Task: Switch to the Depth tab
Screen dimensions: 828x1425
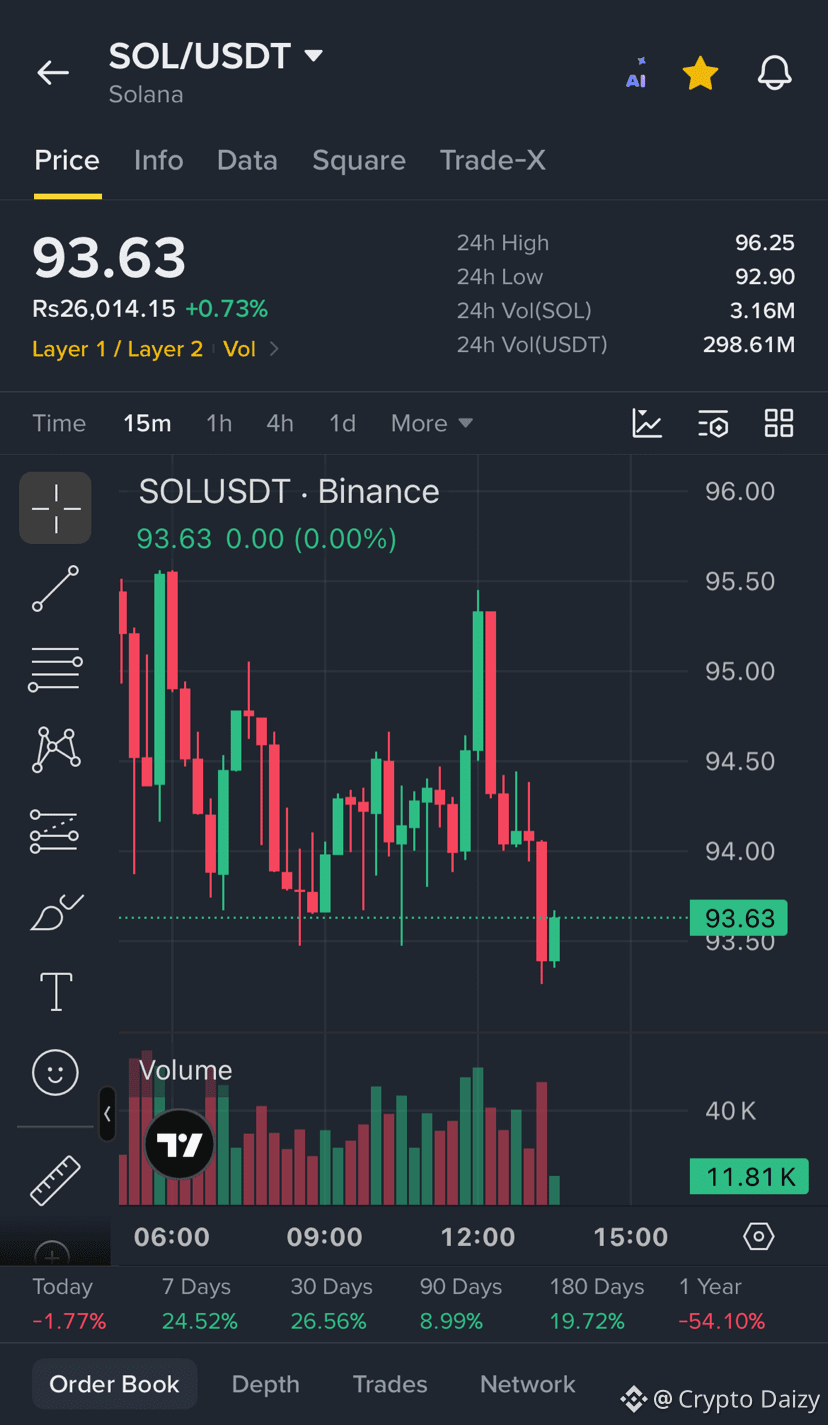Action: point(266,1384)
